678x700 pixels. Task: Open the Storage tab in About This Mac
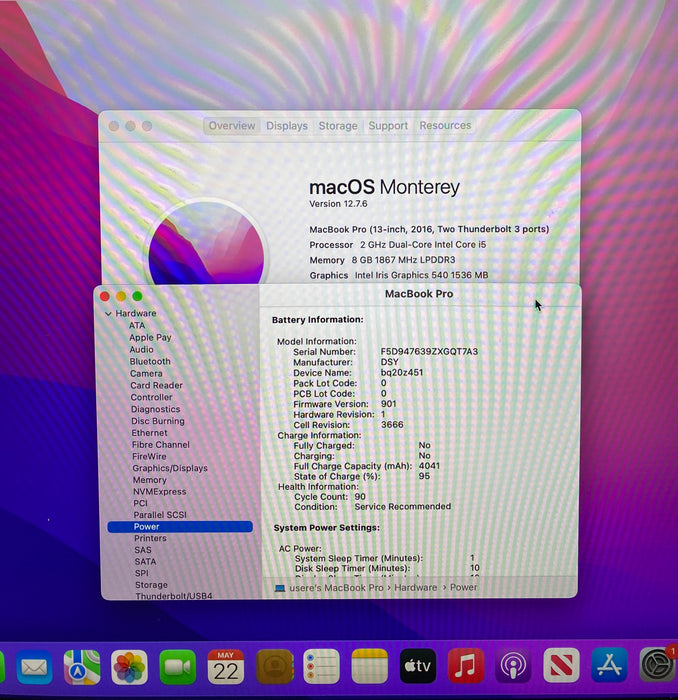[x=338, y=126]
